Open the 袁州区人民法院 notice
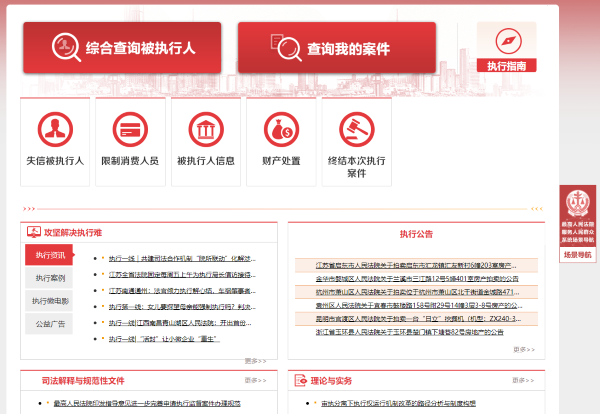The width and height of the screenshot is (600, 414). [x=419, y=305]
